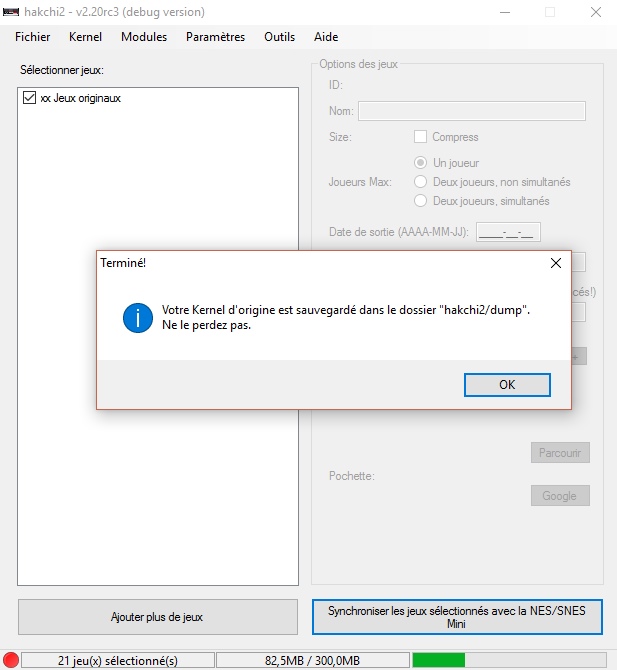Click the dialog message about hakchi2/dump
Screen dimensions: 617x670
pos(346,317)
